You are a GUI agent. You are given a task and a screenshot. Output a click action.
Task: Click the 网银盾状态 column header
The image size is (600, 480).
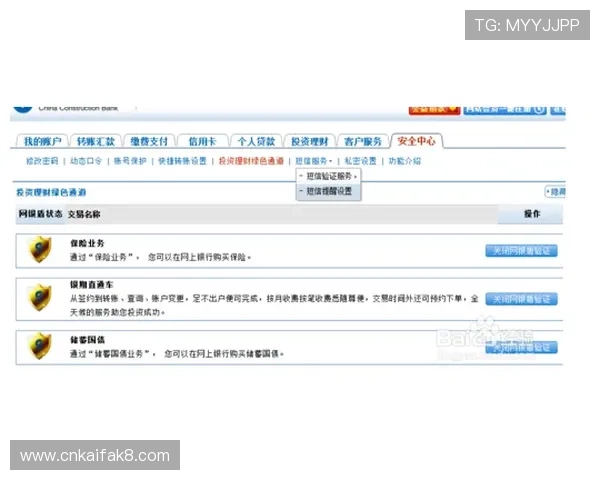(41, 214)
